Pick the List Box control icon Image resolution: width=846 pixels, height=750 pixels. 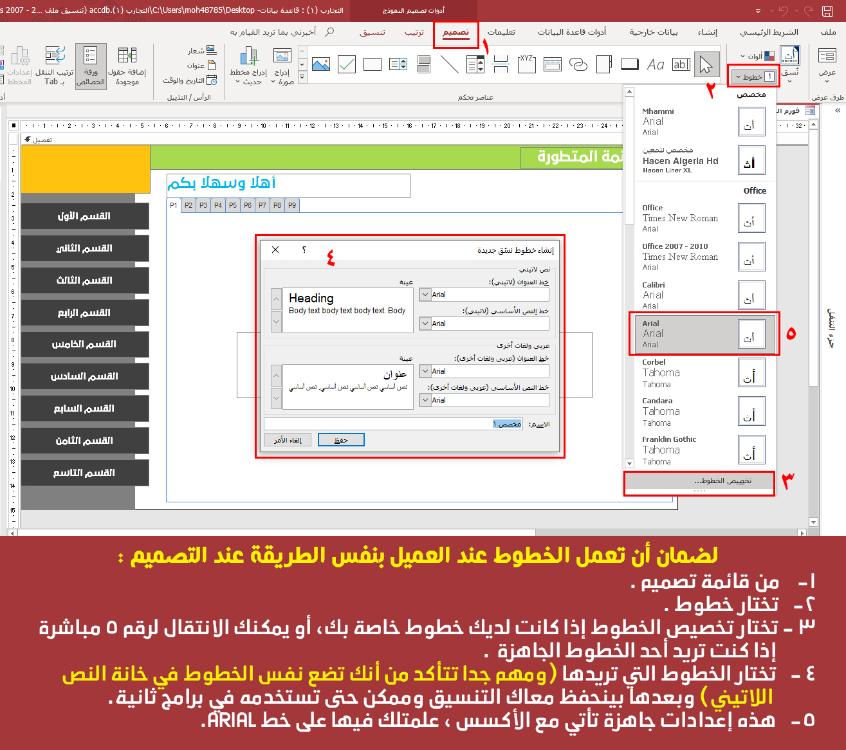398,65
